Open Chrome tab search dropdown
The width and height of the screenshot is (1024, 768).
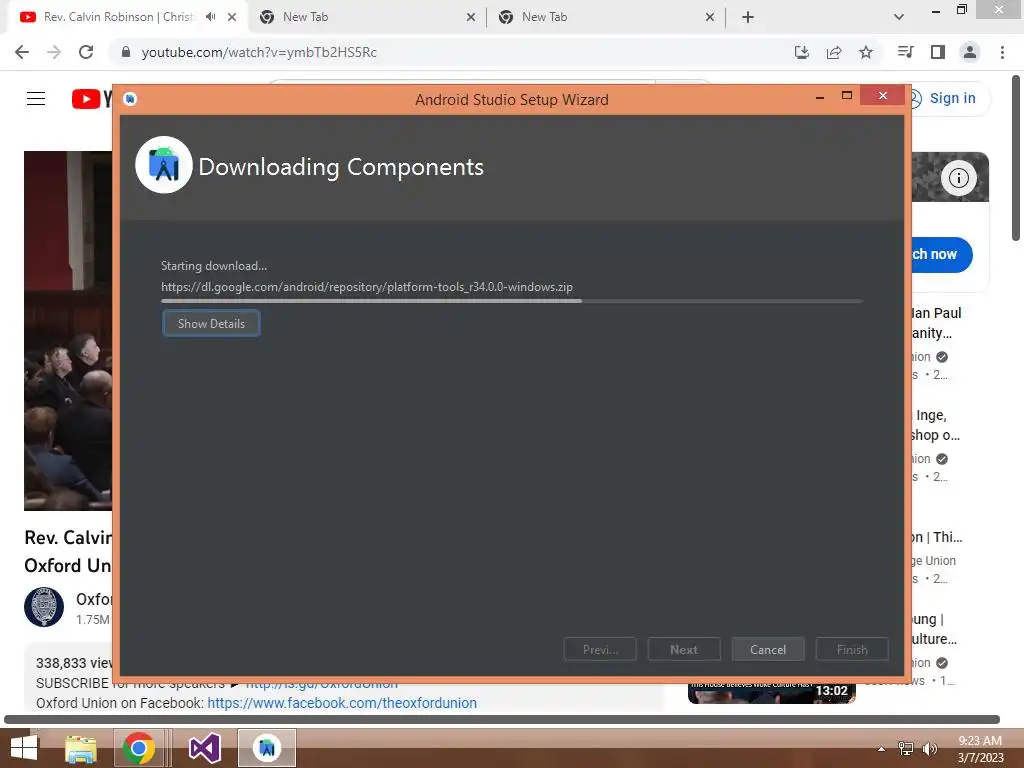tap(899, 17)
